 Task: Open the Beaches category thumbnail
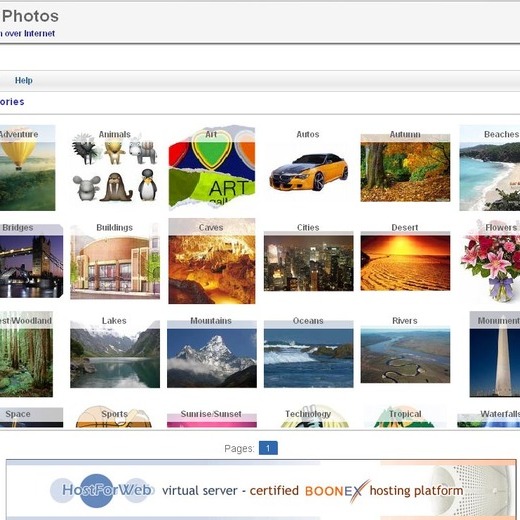pos(490,168)
